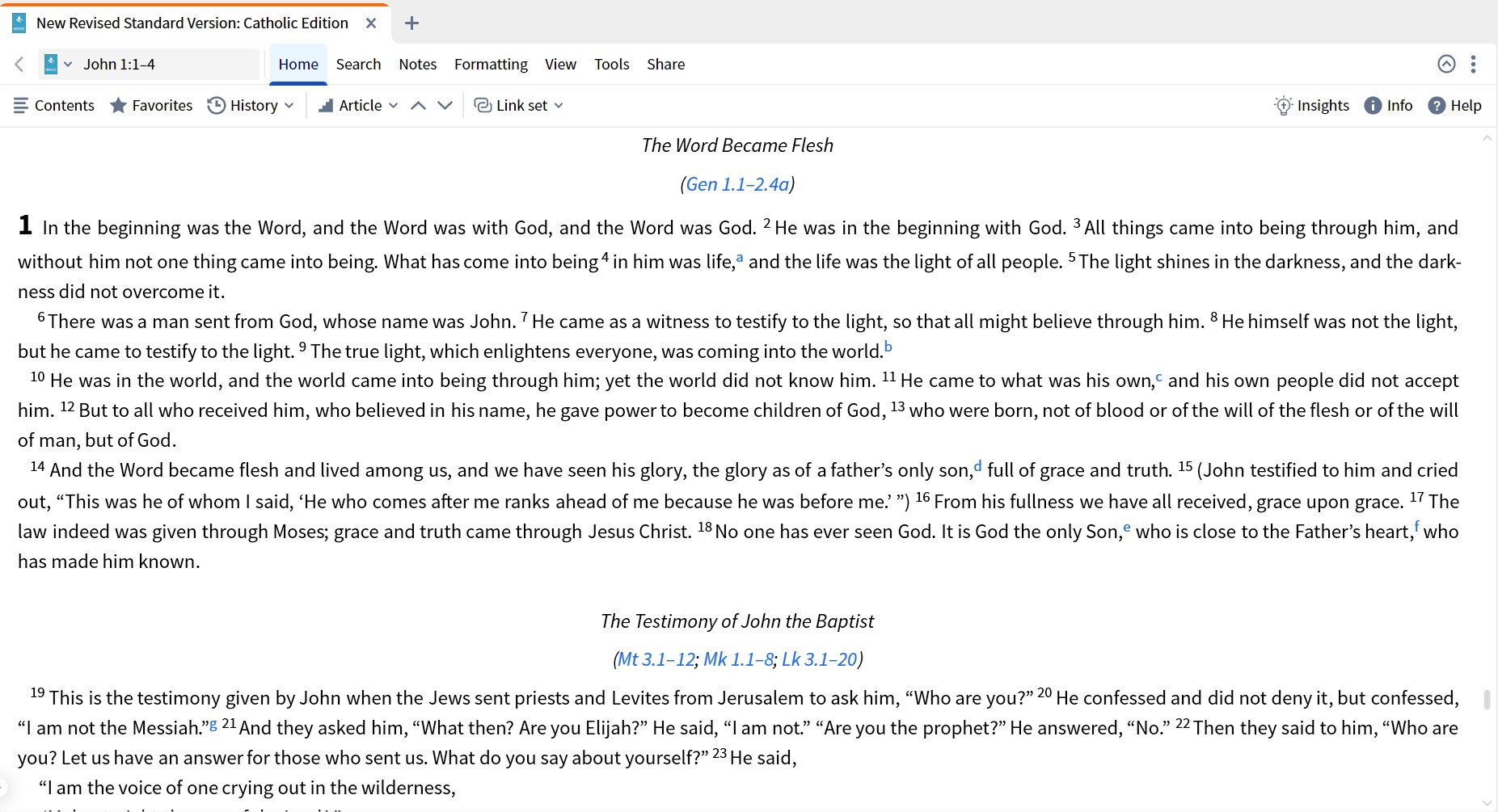The height and width of the screenshot is (812, 1498).
Task: Open the three-dot panel menu
Action: pyautogui.click(x=1473, y=64)
